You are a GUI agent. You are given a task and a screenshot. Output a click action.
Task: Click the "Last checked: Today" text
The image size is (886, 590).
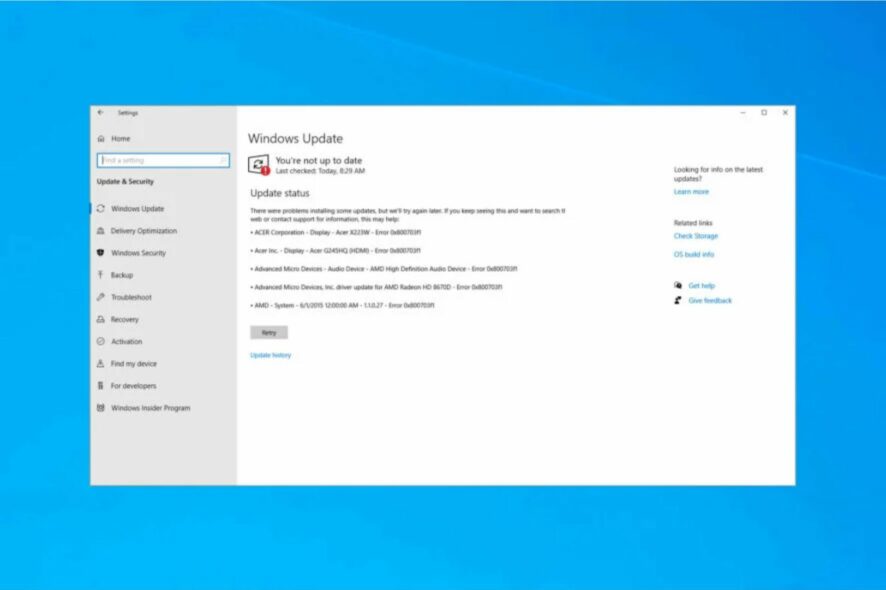[320, 171]
